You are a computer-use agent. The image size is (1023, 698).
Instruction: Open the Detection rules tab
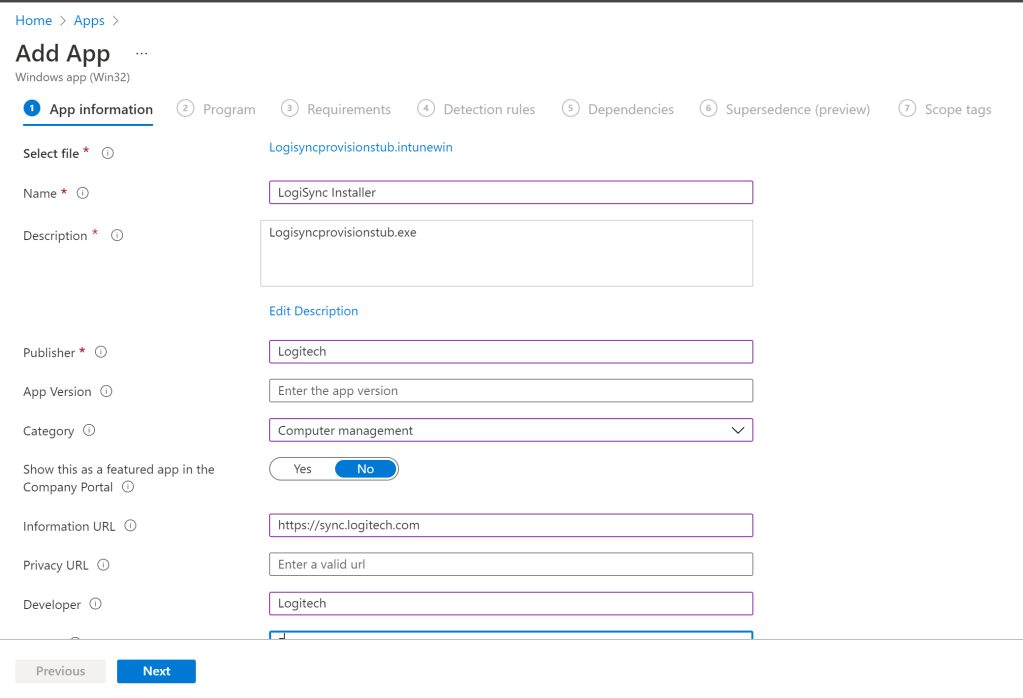tap(477, 109)
